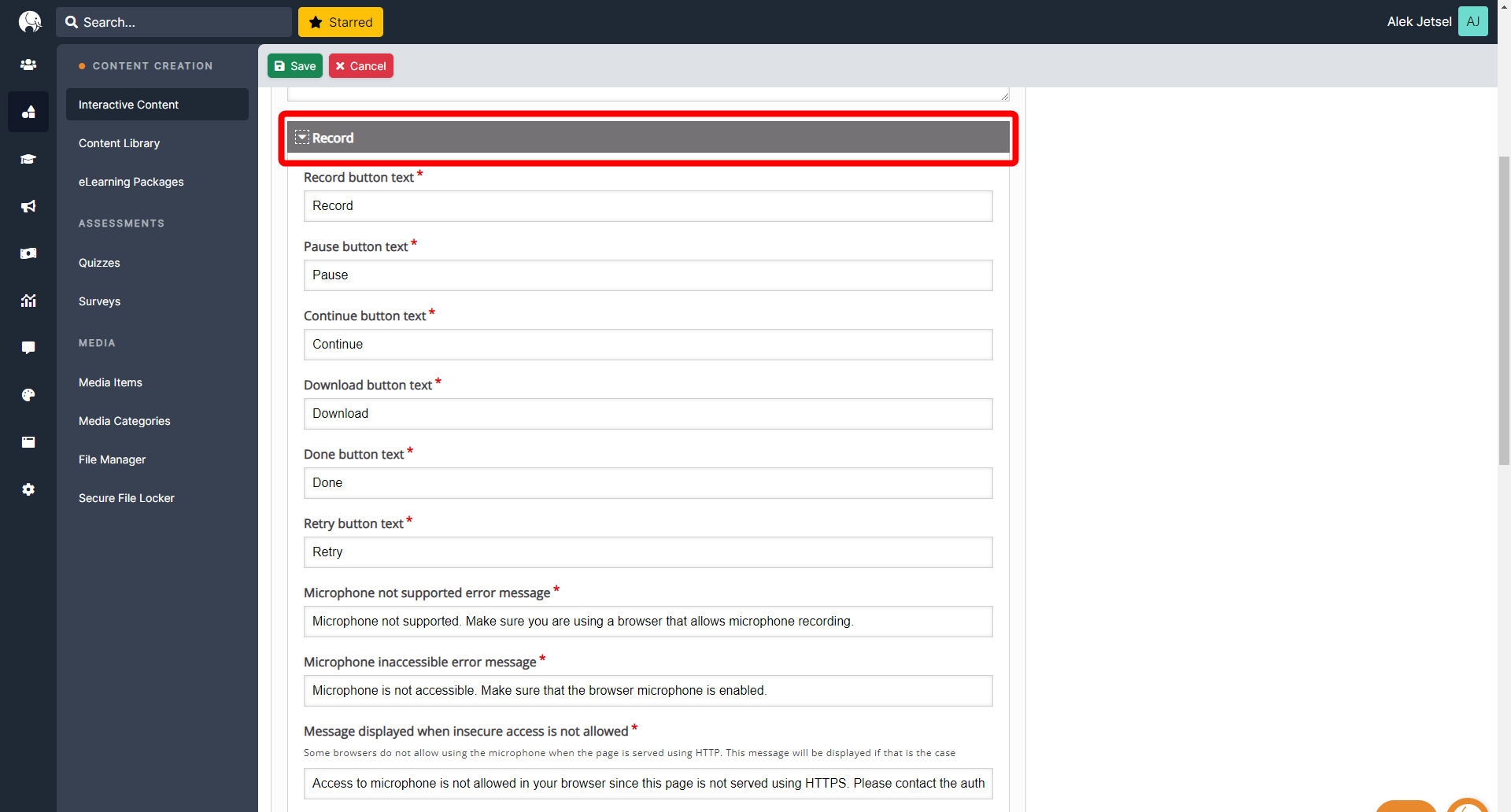Click the page vertical scrollbar thumb

pos(1504,311)
